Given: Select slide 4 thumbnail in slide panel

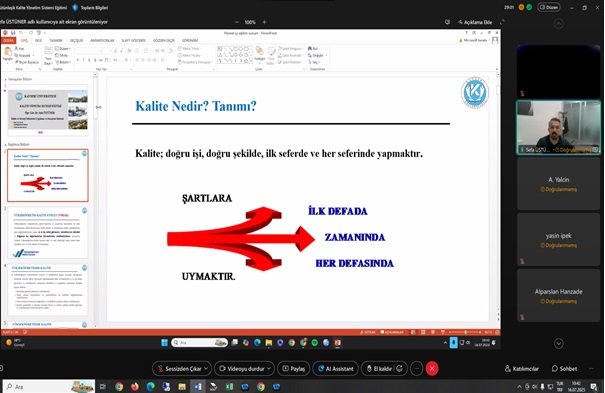Looking at the screenshot, I should coord(47,290).
